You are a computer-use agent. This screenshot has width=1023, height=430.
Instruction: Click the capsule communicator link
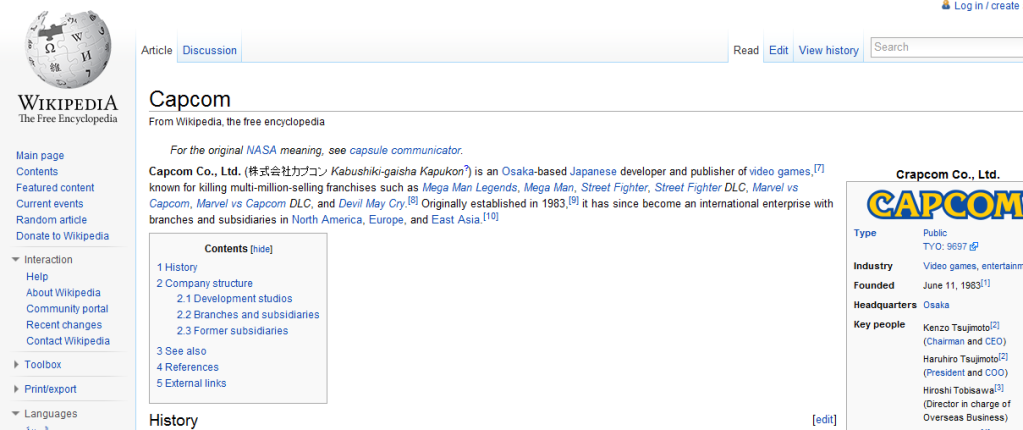405,150
